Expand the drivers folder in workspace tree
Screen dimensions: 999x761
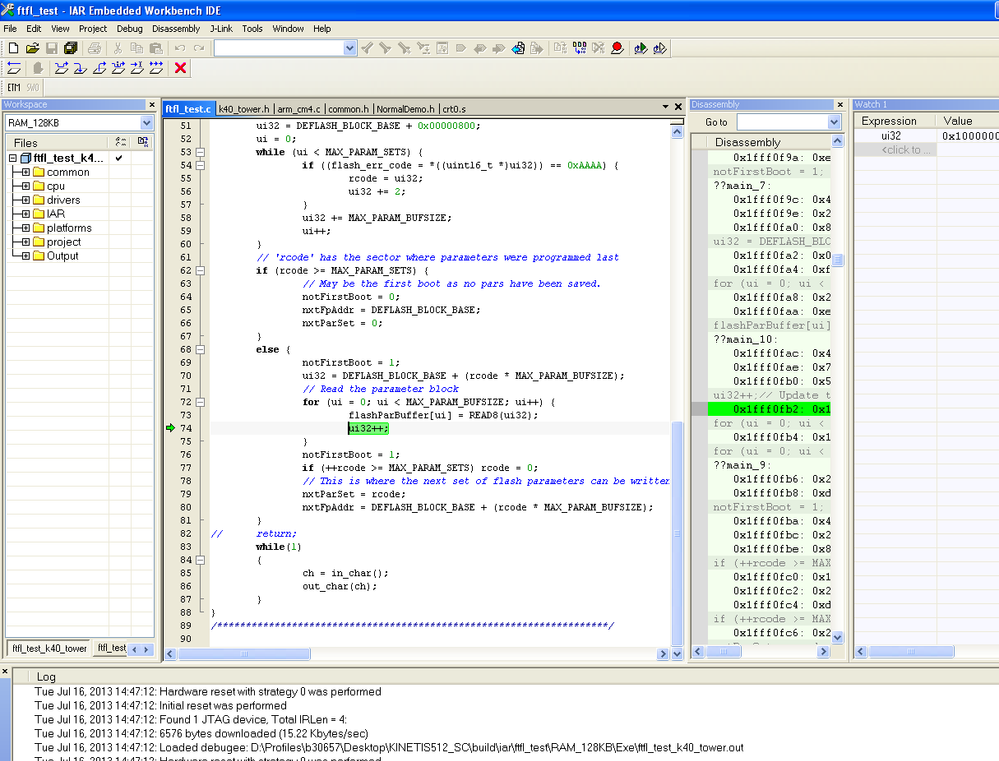pos(26,200)
